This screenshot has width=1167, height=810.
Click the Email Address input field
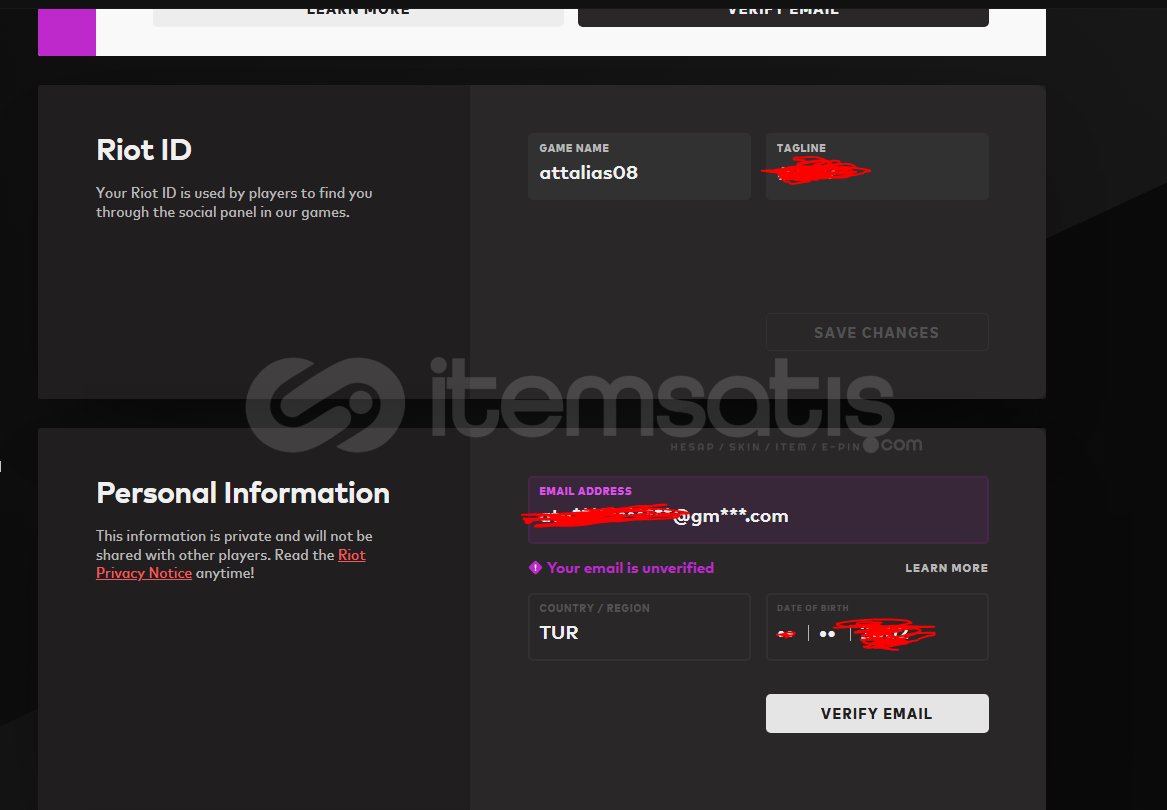(758, 510)
